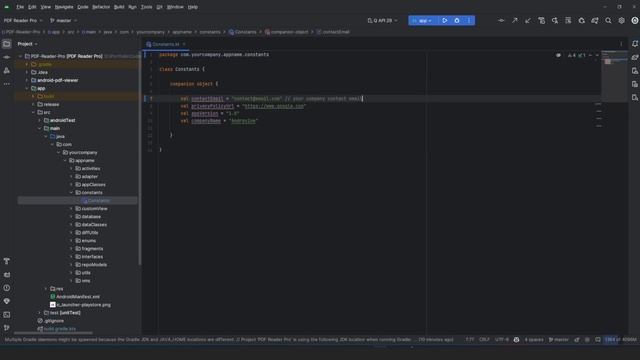Select AndroidManifest.xml in project tree

click(x=78, y=297)
